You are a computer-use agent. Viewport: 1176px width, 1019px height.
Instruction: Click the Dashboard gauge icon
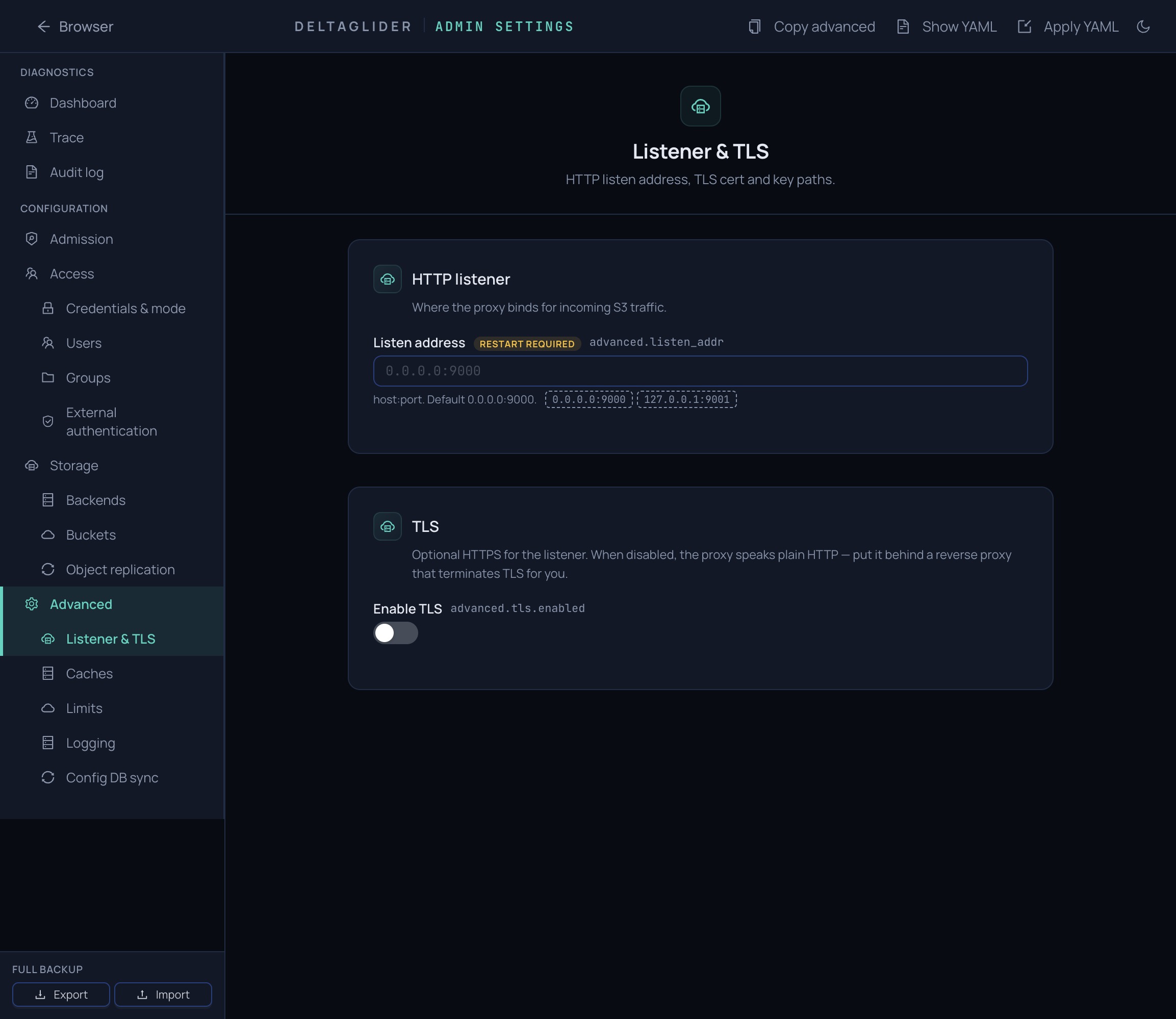coord(32,103)
